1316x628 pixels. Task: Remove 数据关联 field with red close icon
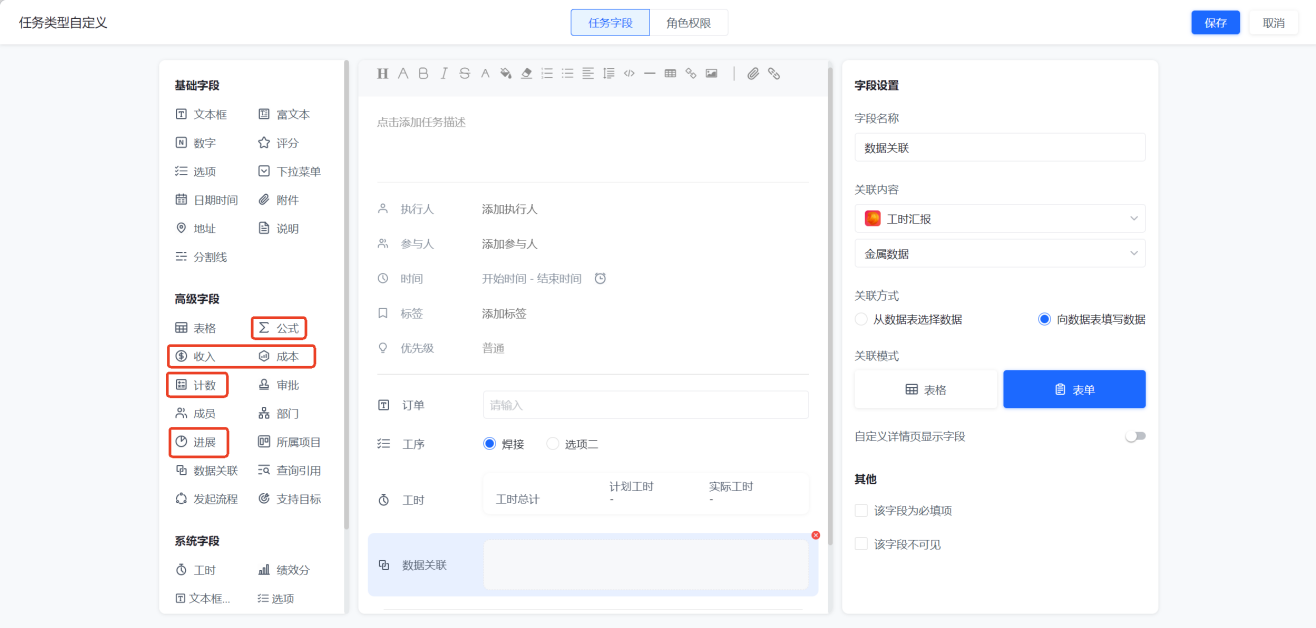[815, 536]
